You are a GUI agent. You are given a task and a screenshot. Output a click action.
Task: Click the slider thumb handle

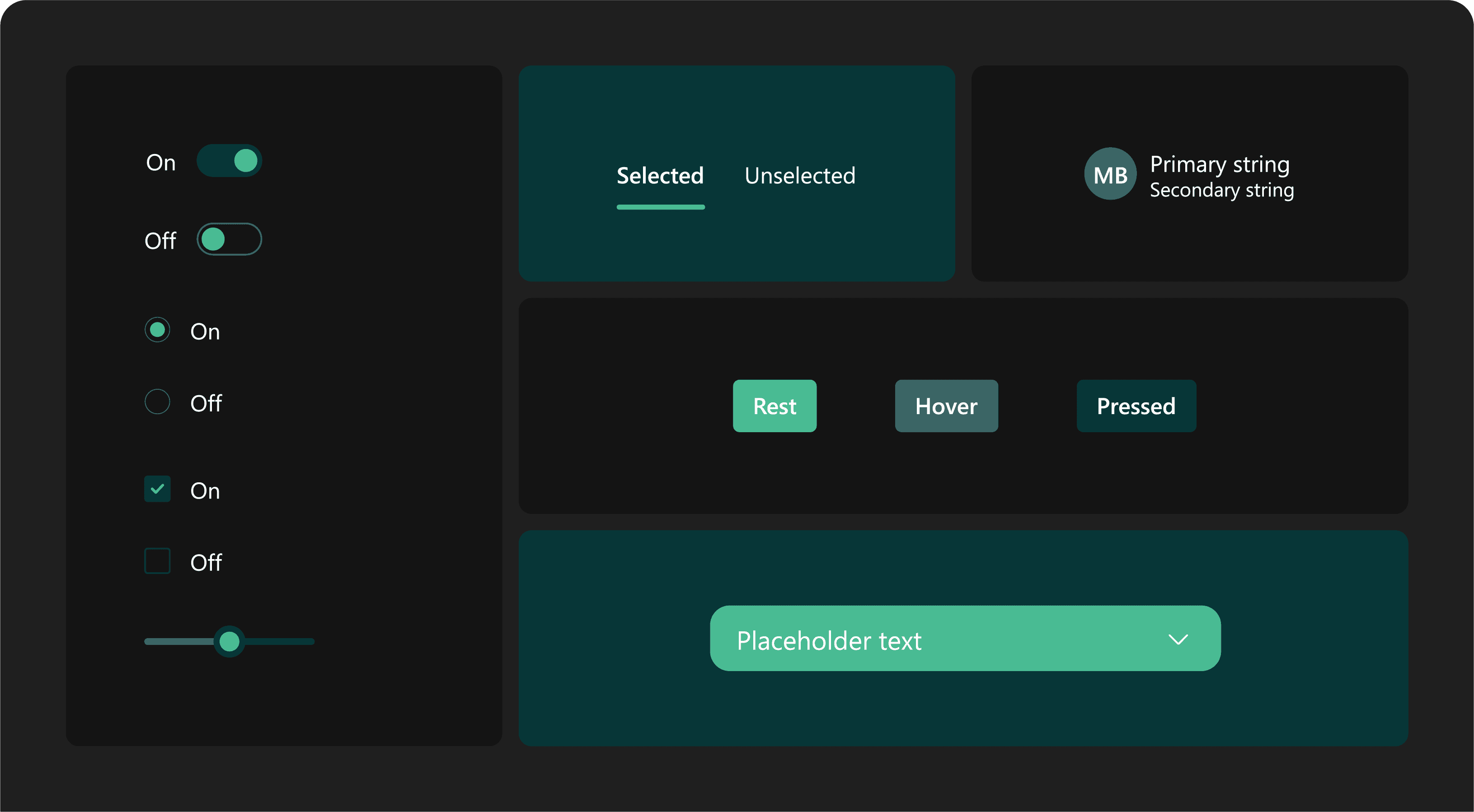(230, 642)
